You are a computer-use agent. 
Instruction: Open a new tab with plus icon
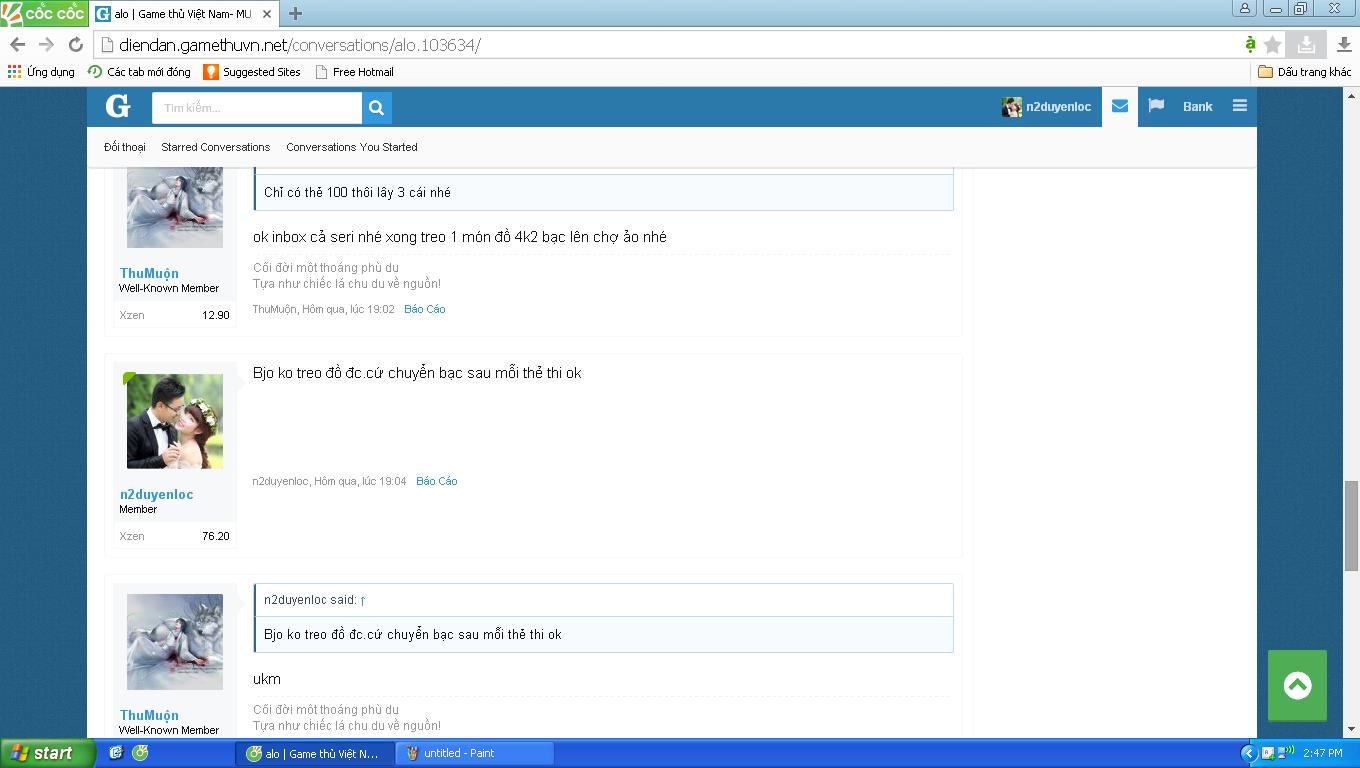pos(295,14)
